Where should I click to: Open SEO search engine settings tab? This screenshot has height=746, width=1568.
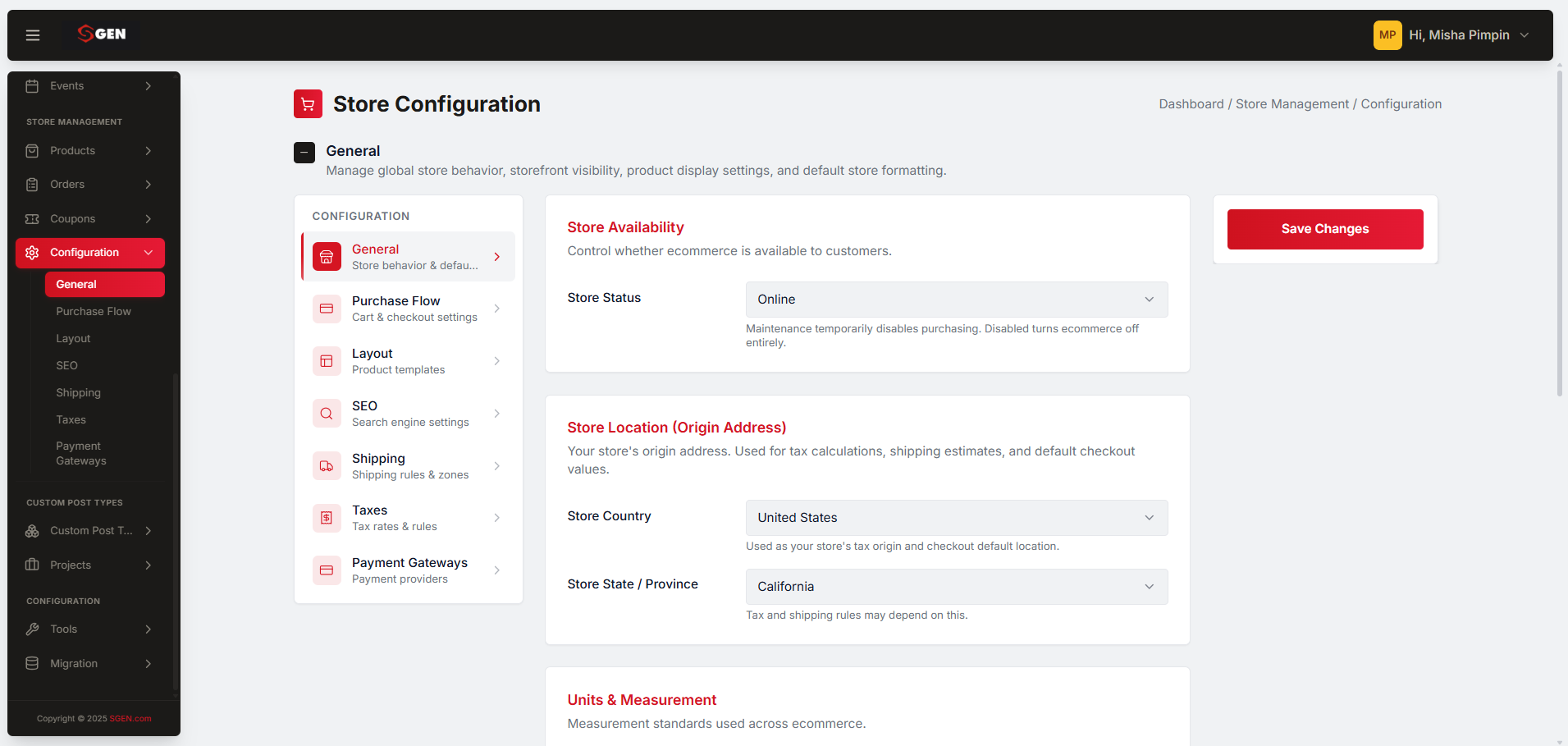pyautogui.click(x=409, y=414)
